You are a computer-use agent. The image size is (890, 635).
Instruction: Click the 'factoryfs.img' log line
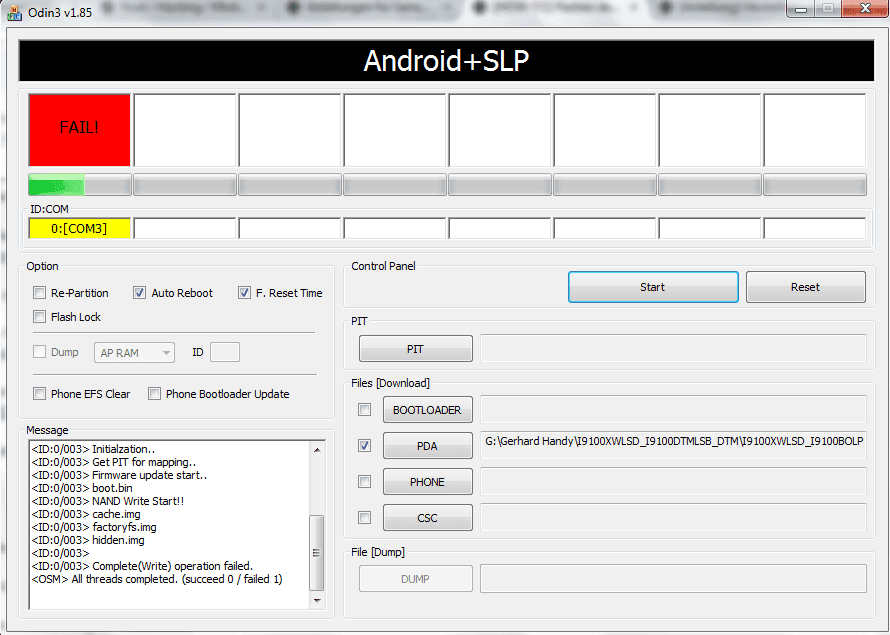pos(94,527)
